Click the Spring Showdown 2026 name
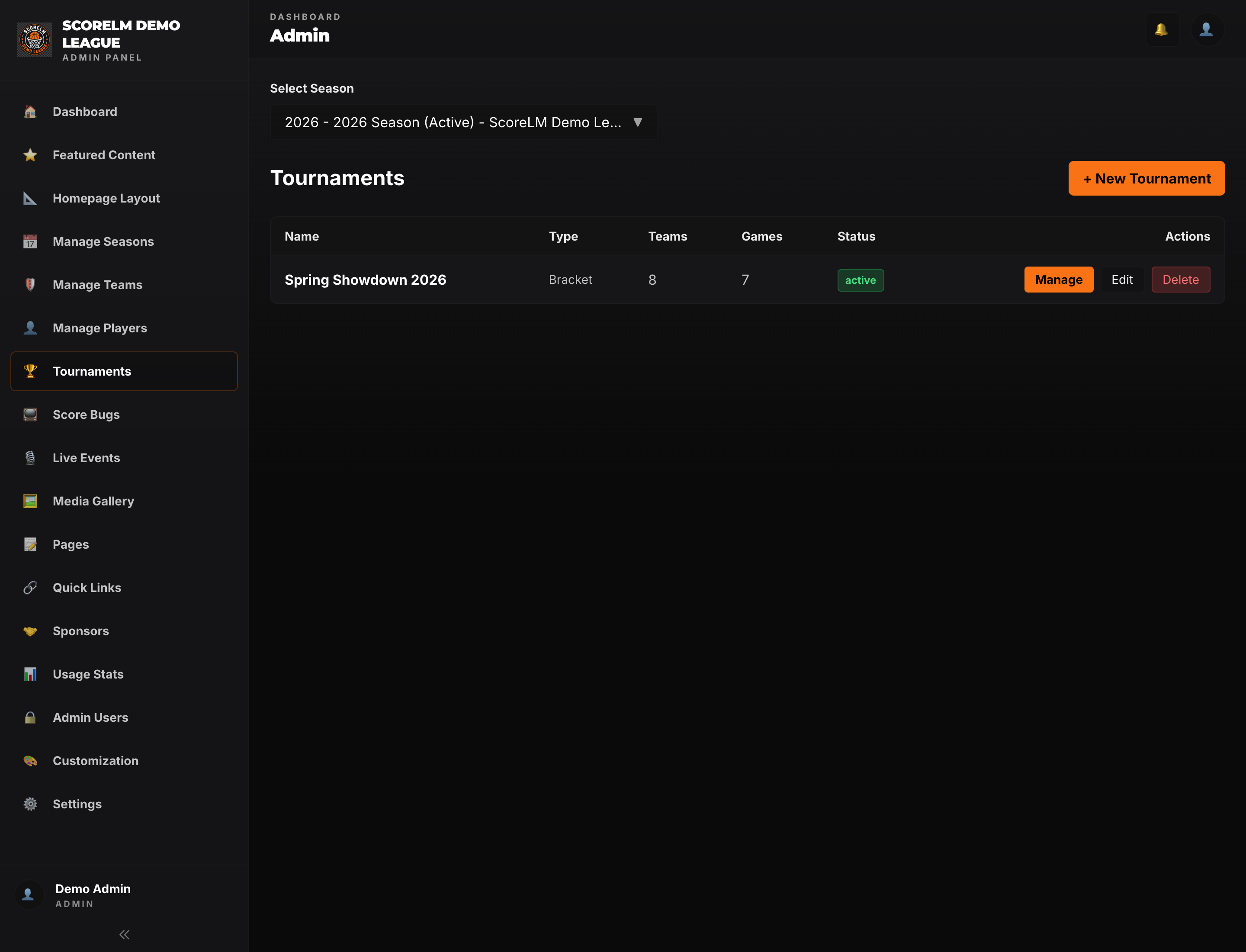The image size is (1246, 952). pos(366,280)
